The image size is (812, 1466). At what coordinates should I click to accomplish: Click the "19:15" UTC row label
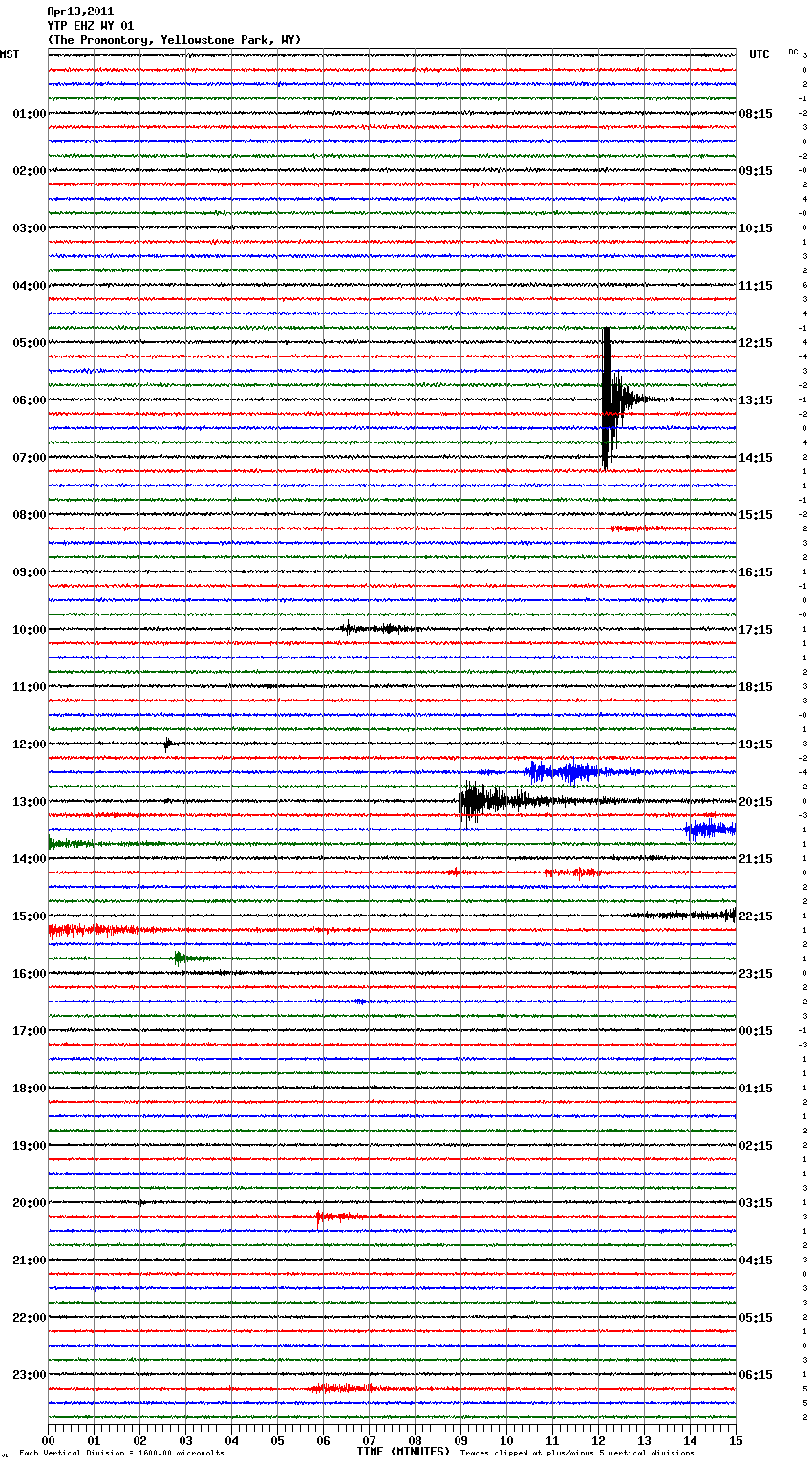coord(756,744)
